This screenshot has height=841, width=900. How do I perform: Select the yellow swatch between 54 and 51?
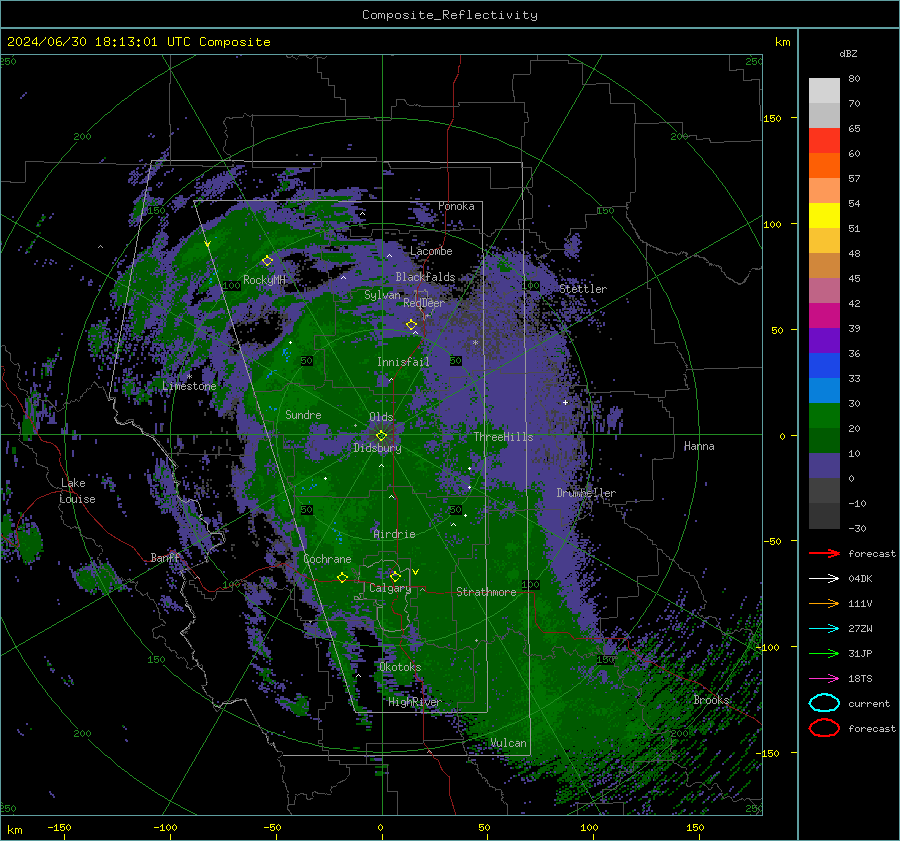click(824, 216)
